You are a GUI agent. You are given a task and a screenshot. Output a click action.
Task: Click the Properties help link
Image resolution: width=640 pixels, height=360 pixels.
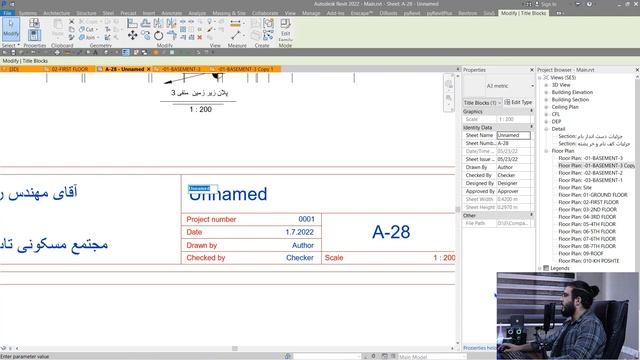pos(480,348)
